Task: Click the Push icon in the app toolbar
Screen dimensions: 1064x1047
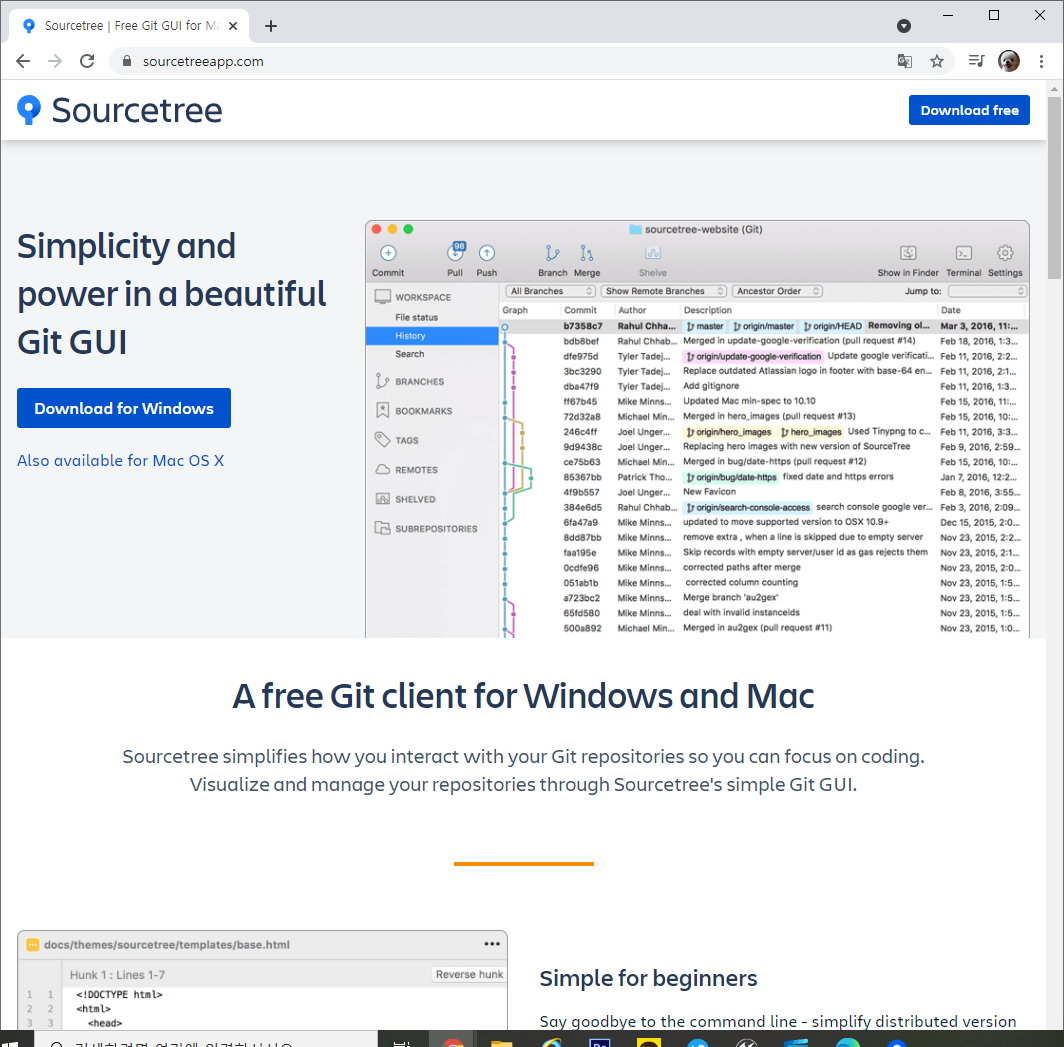Action: click(487, 253)
